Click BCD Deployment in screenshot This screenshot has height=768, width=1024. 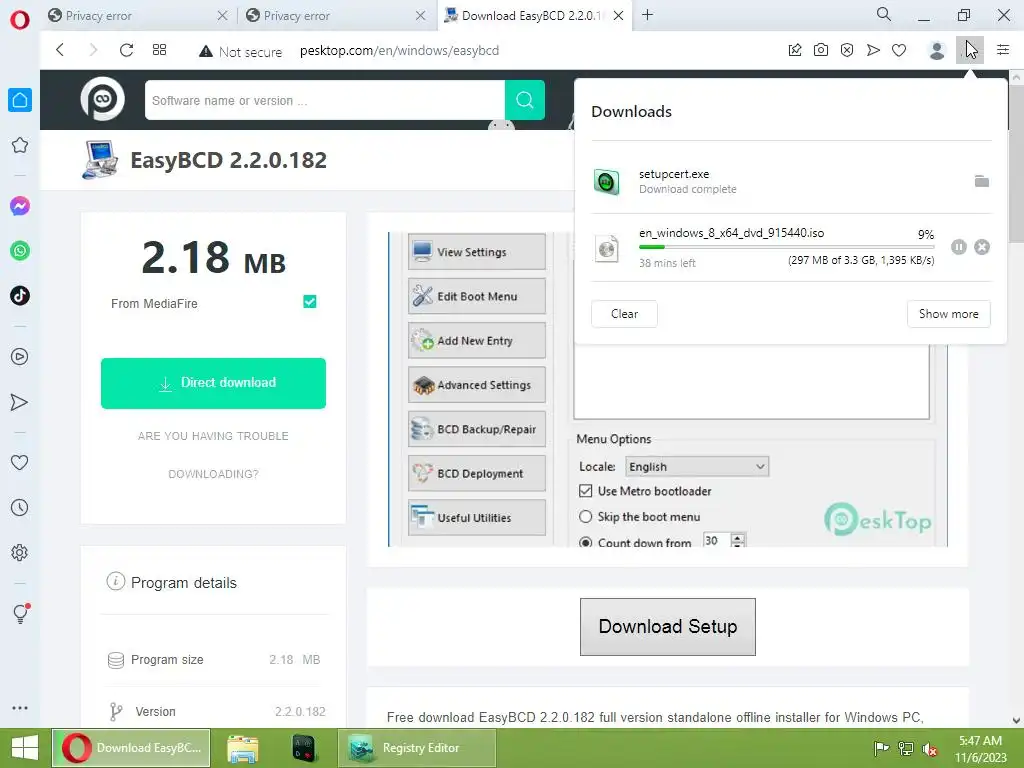[x=477, y=473]
